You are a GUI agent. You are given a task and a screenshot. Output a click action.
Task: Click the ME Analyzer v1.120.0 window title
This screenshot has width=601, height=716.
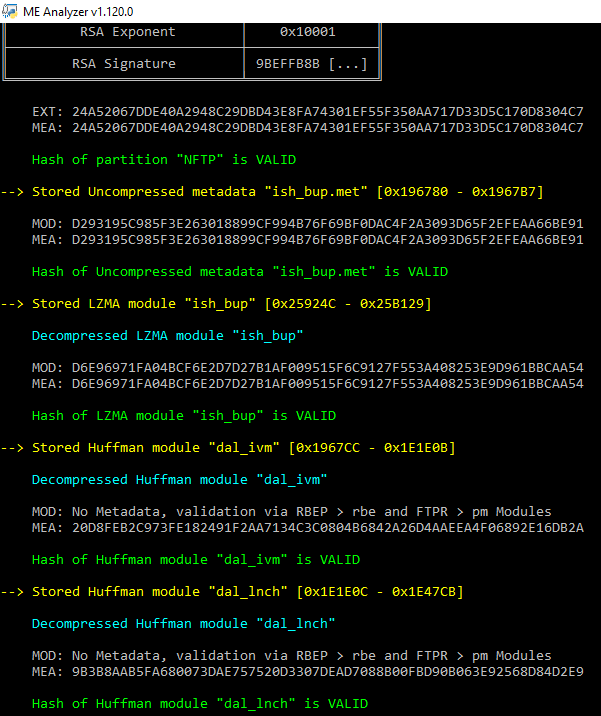(78, 11)
